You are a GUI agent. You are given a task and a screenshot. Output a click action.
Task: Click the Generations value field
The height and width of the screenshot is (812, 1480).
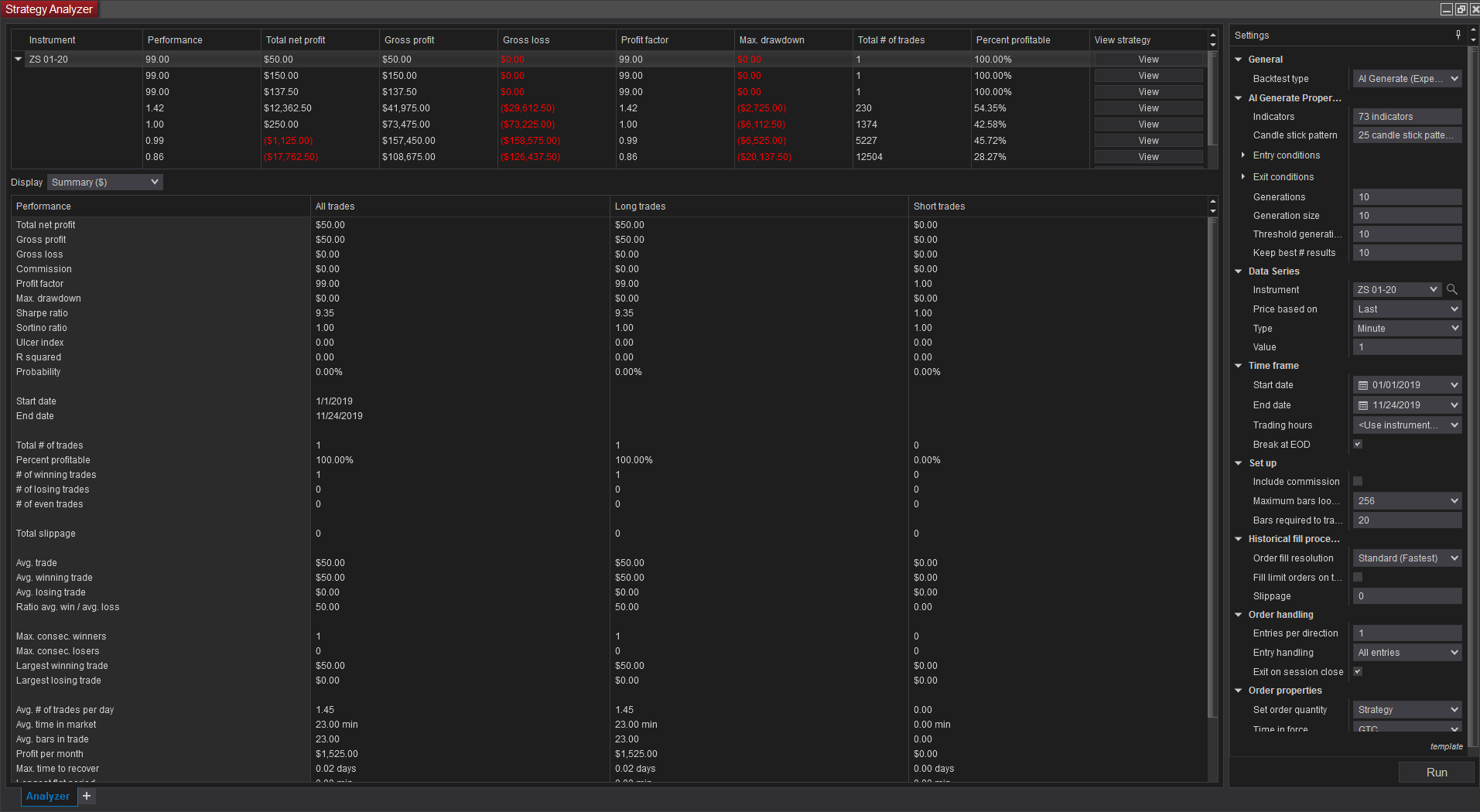tap(1407, 197)
